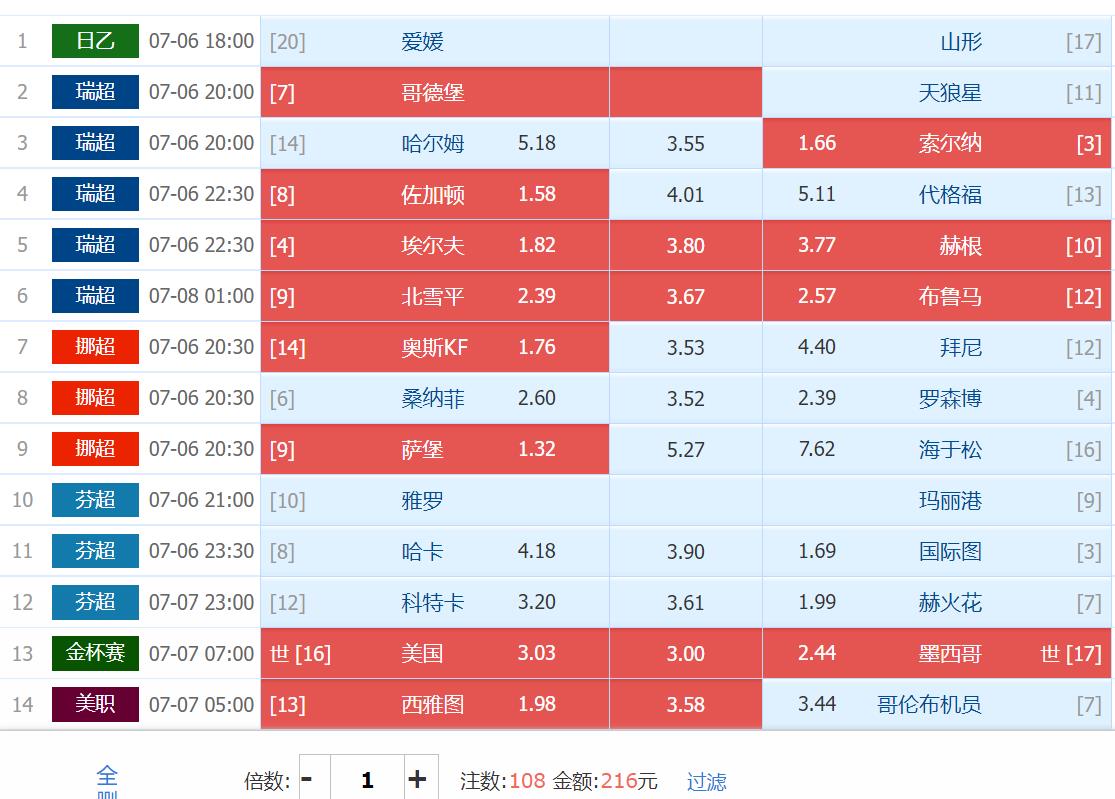This screenshot has height=799, width=1115.
Task: Select away team 山形 in match 1
Action: (x=937, y=42)
